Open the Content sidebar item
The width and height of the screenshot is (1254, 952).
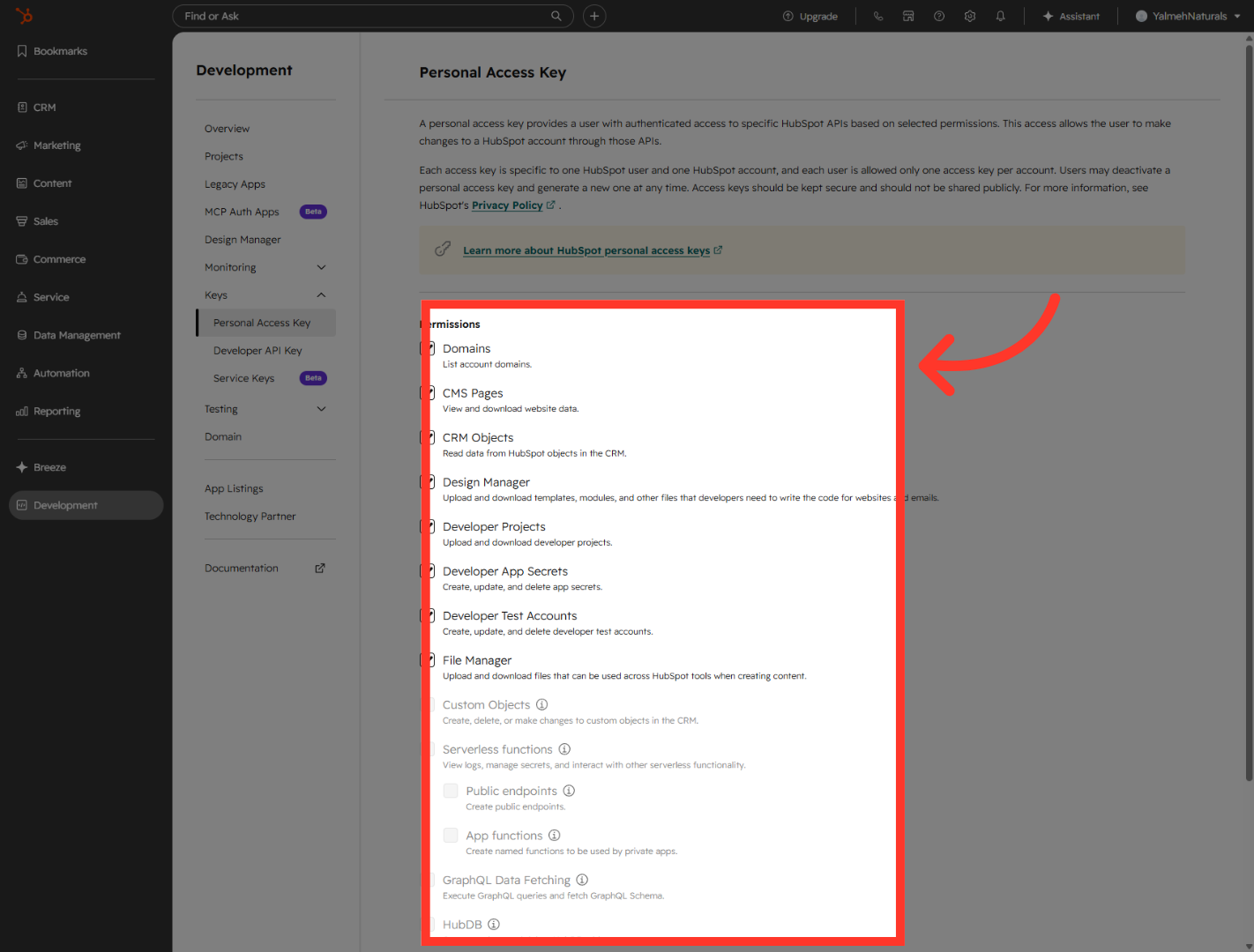44,183
